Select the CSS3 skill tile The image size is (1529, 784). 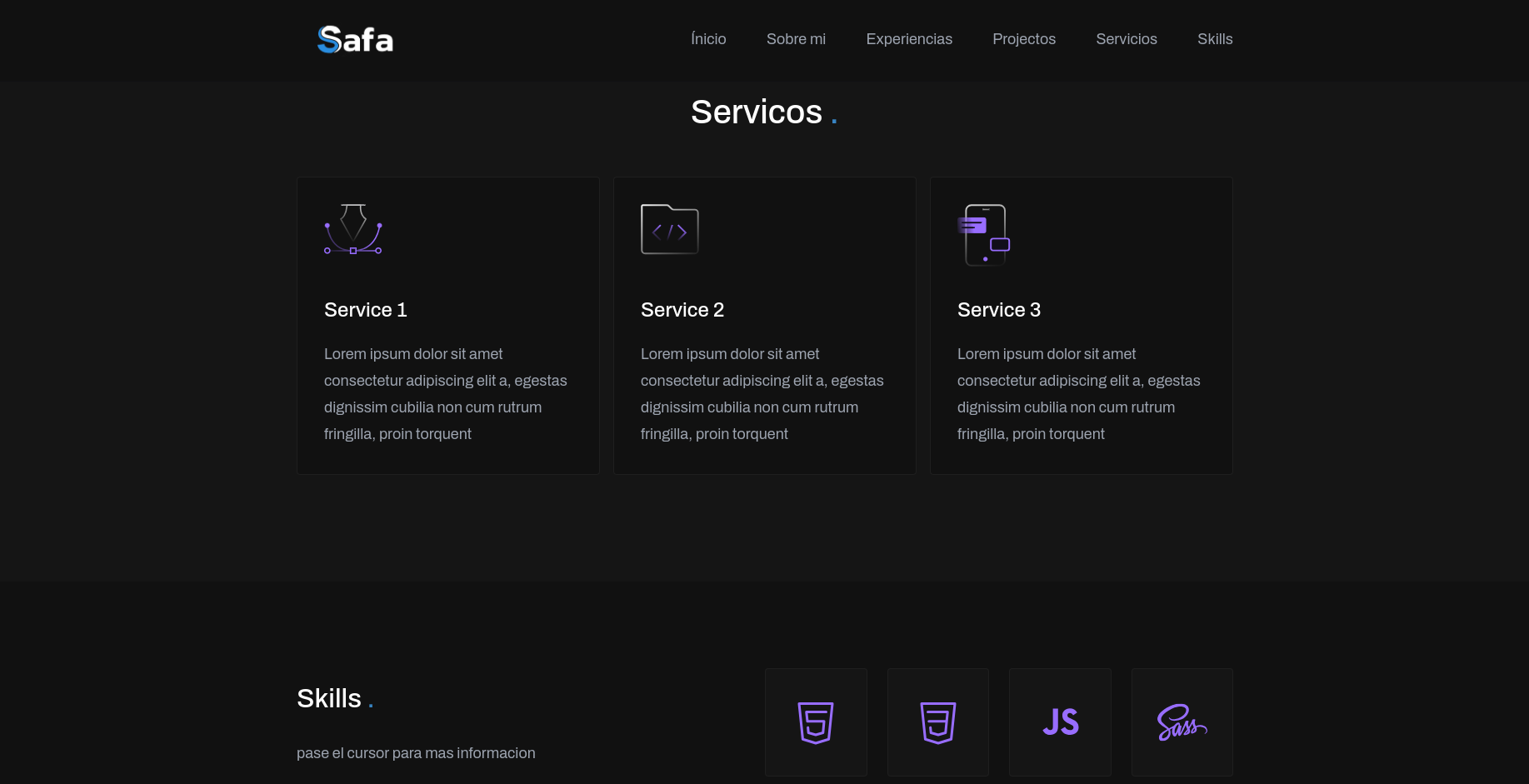pos(937,722)
